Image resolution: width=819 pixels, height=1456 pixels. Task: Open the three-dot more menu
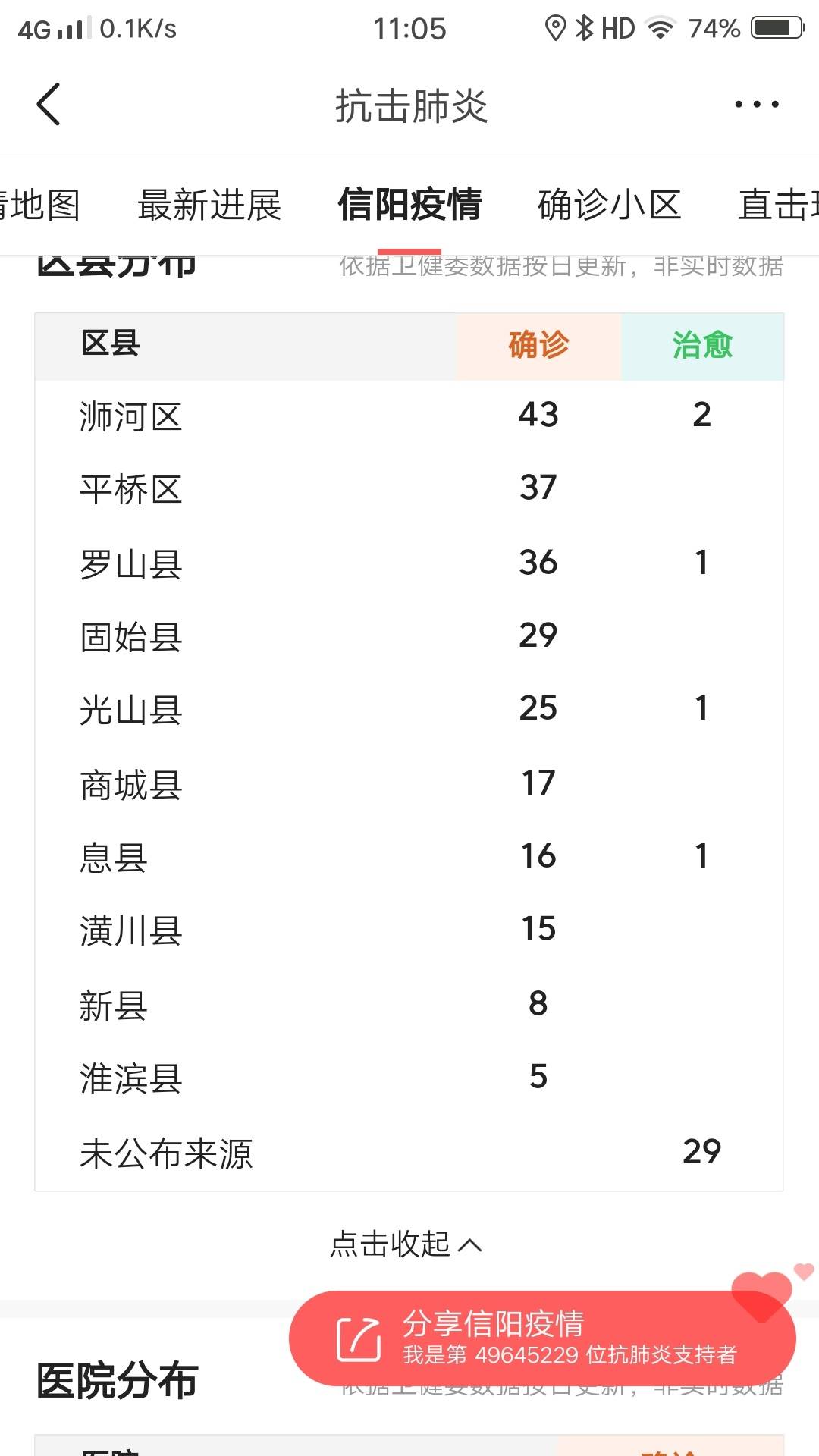click(756, 104)
